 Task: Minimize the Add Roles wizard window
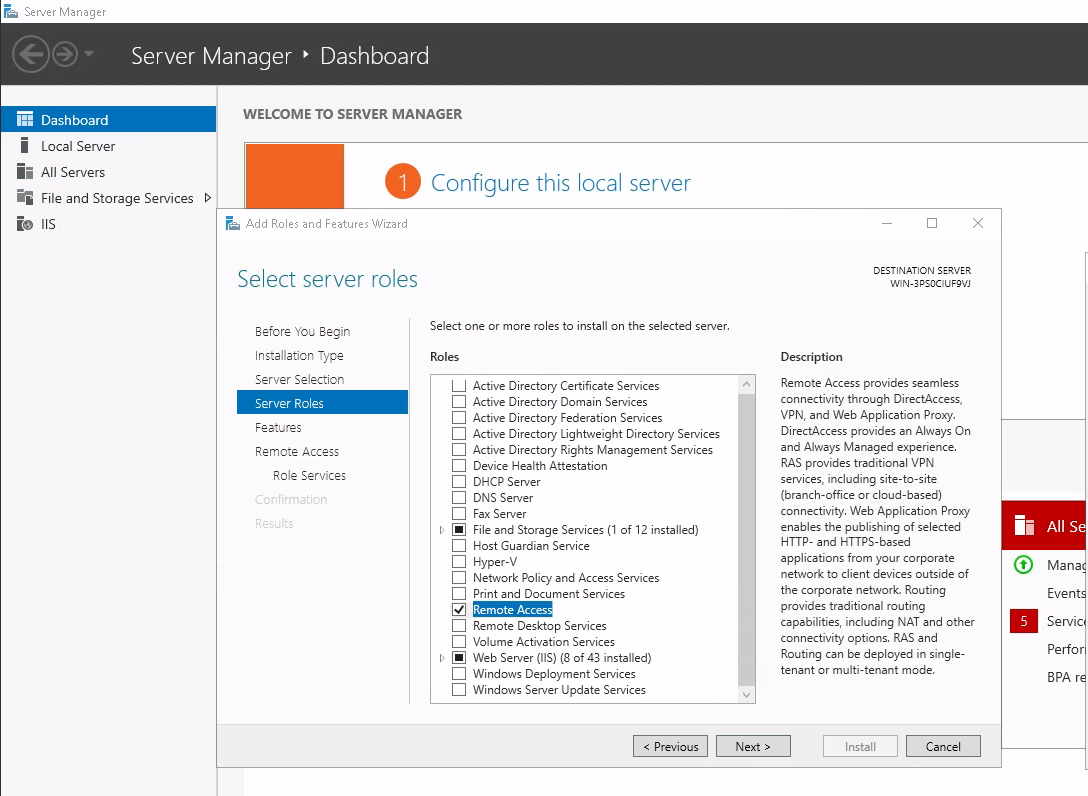[x=887, y=223]
